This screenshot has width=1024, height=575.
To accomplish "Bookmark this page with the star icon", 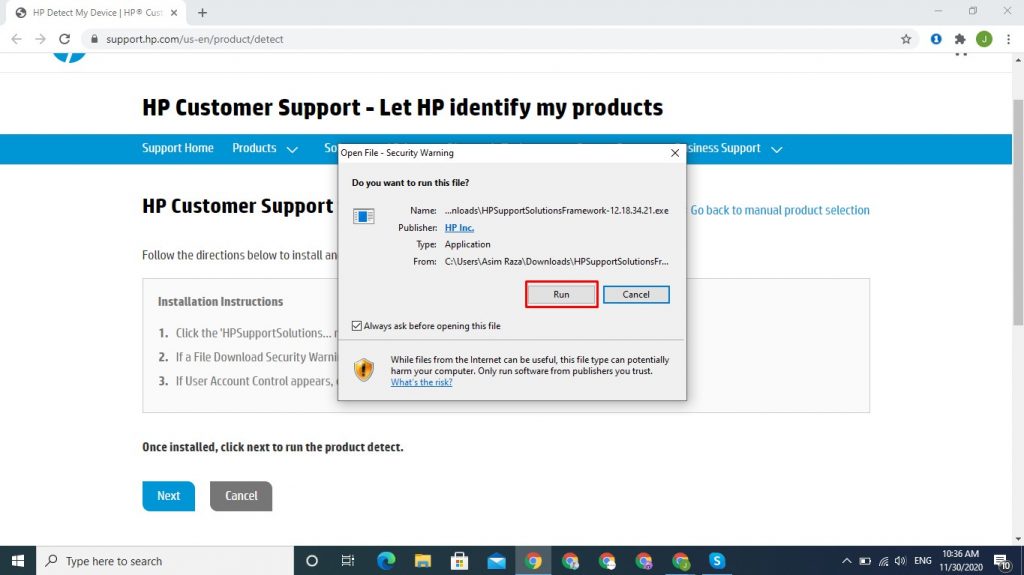I will tap(906, 39).
